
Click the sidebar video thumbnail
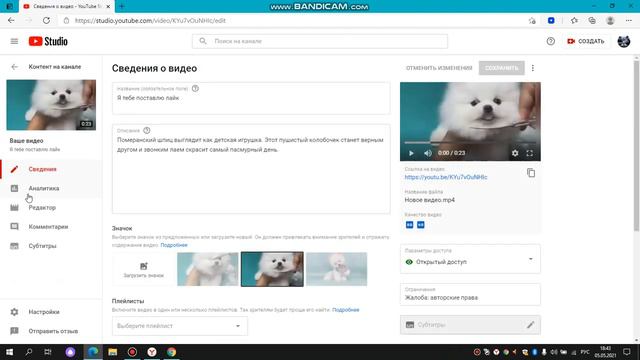51,105
